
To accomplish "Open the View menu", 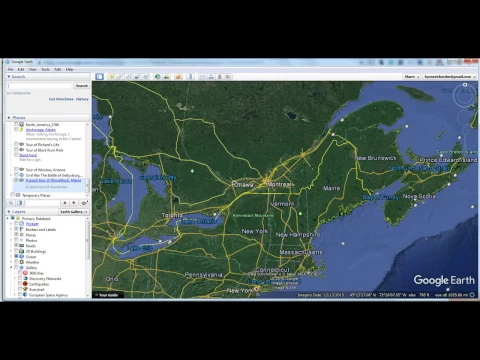I will [x=32, y=69].
